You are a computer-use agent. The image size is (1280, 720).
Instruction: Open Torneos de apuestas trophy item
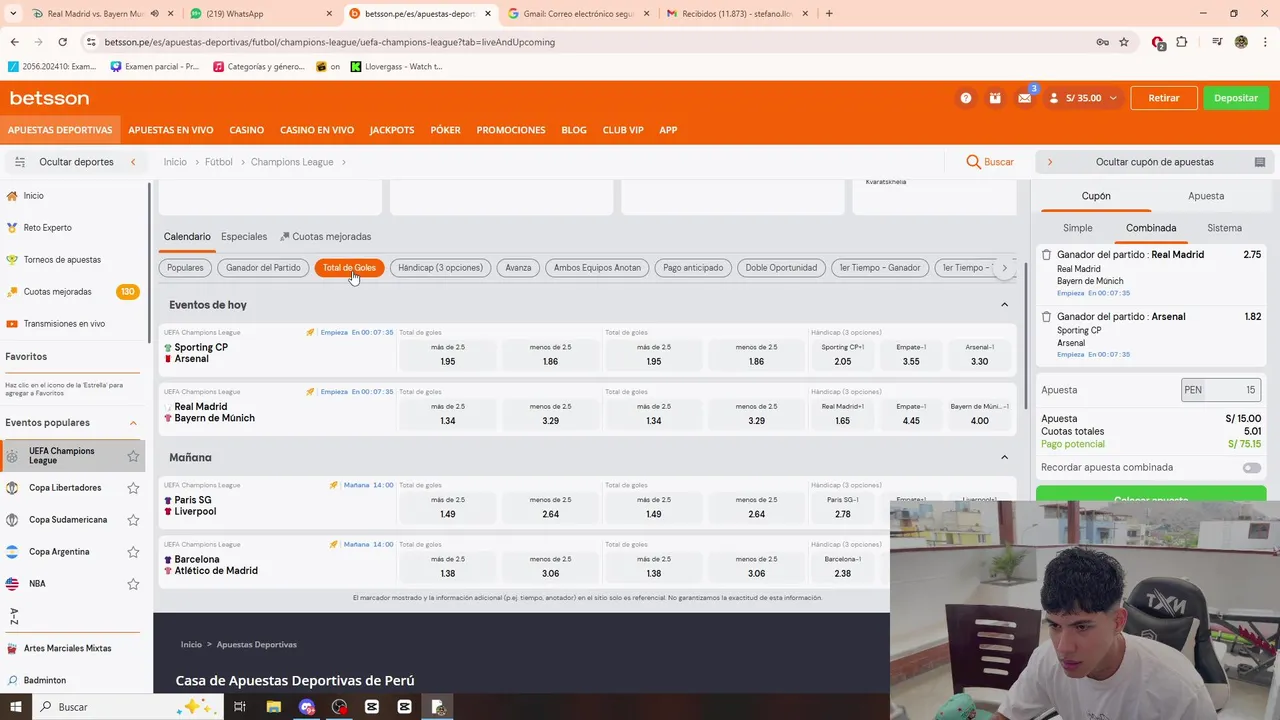[x=62, y=260]
